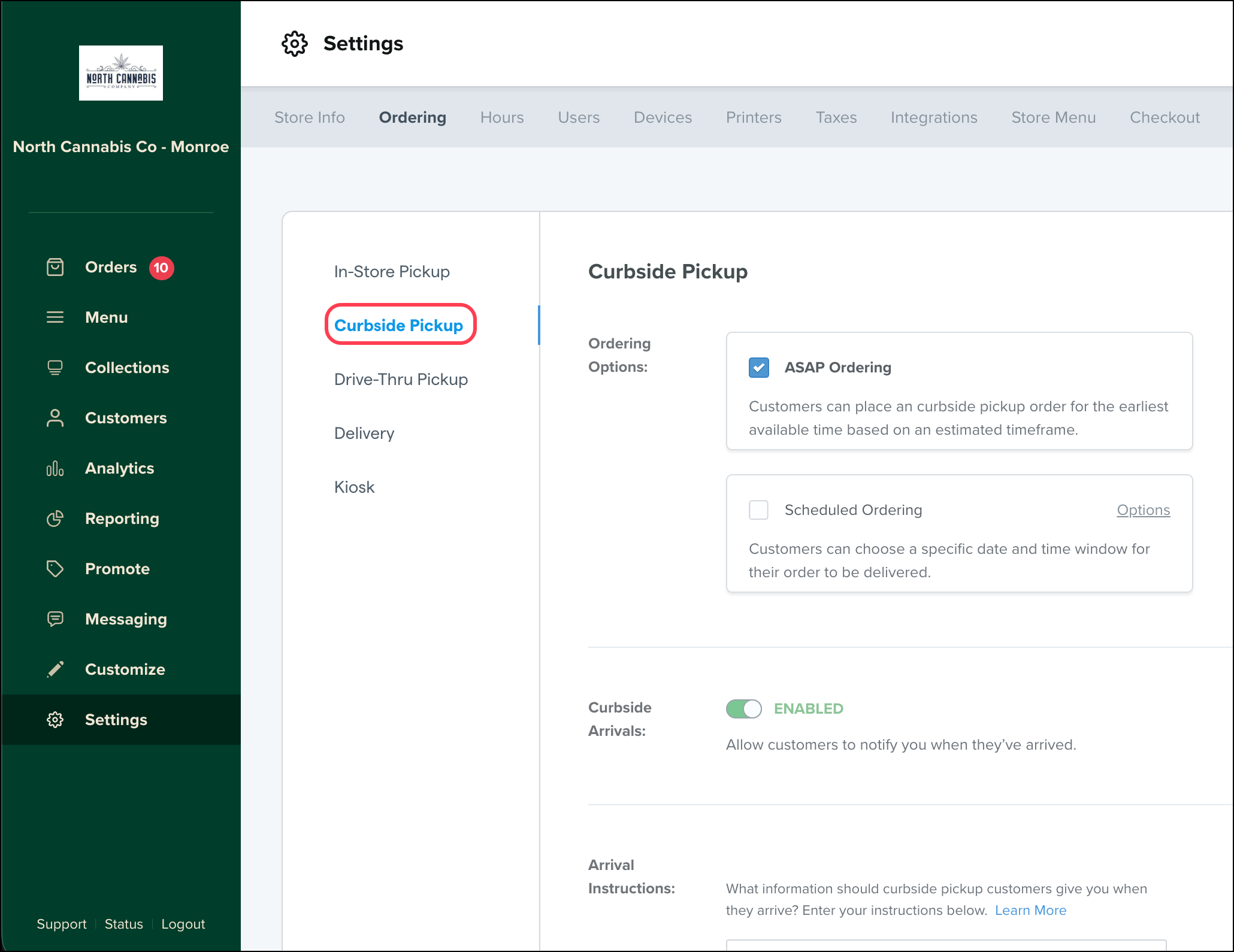This screenshot has width=1234, height=952.
Task: Click the Menu hamburger icon
Action: coord(55,317)
